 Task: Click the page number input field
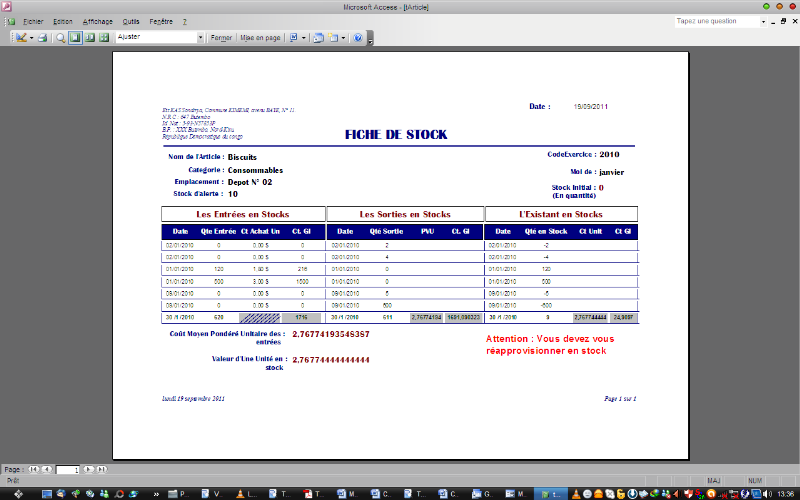tap(67, 469)
